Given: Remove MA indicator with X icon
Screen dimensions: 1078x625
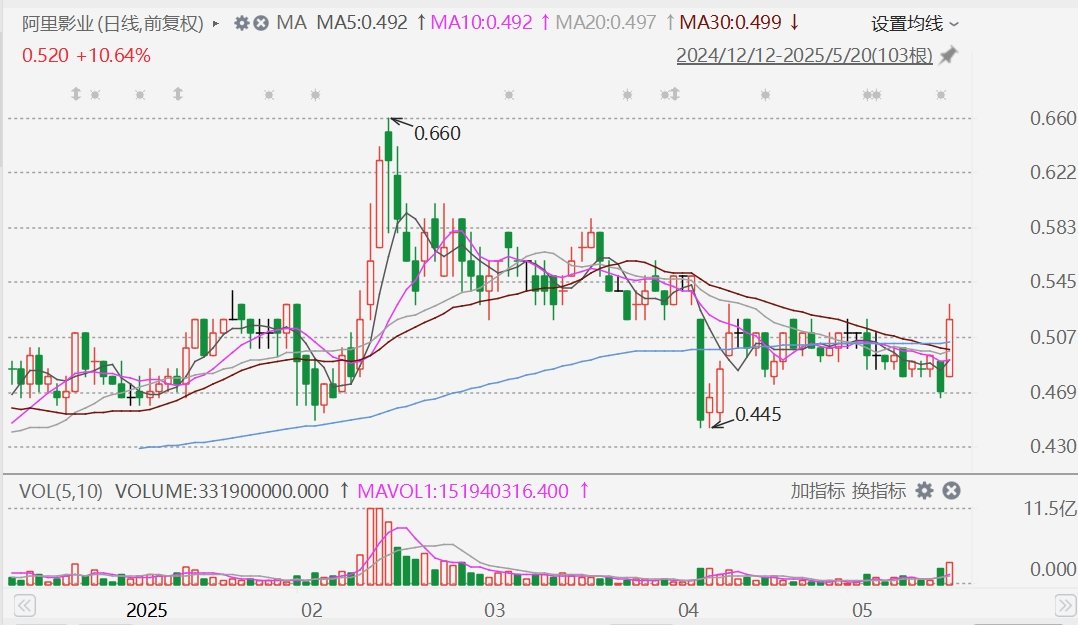Looking at the screenshot, I should click(x=261, y=23).
